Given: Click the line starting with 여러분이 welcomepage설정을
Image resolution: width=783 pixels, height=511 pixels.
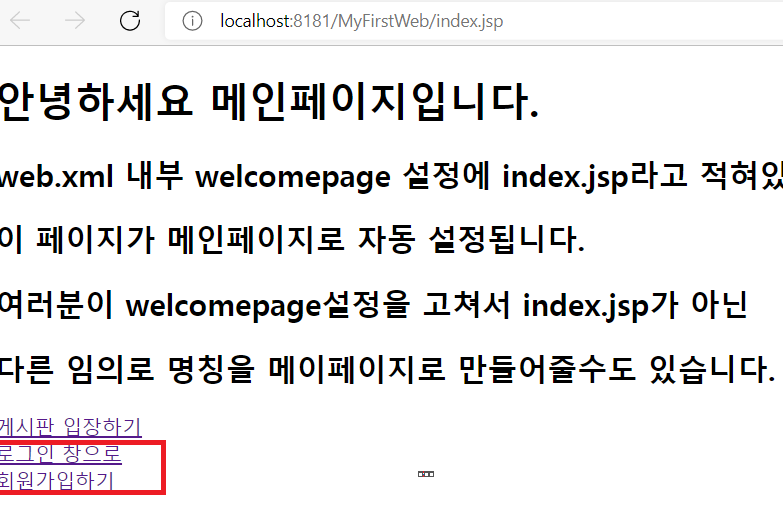Looking at the screenshot, I should [x=374, y=304].
